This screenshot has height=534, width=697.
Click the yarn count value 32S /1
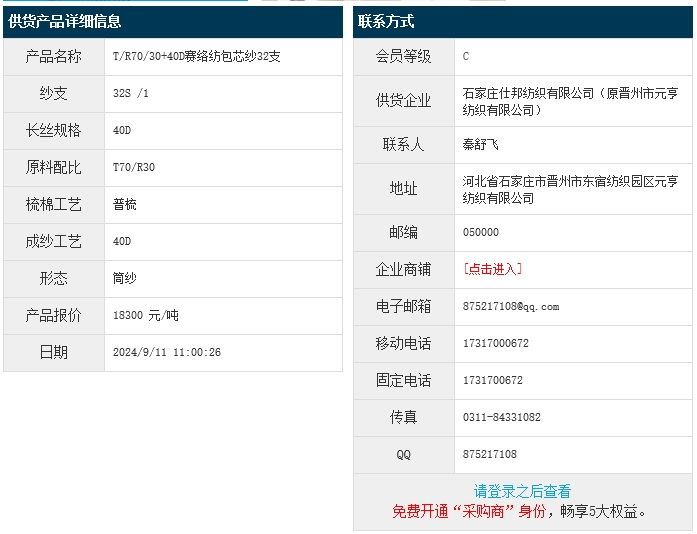[131, 93]
